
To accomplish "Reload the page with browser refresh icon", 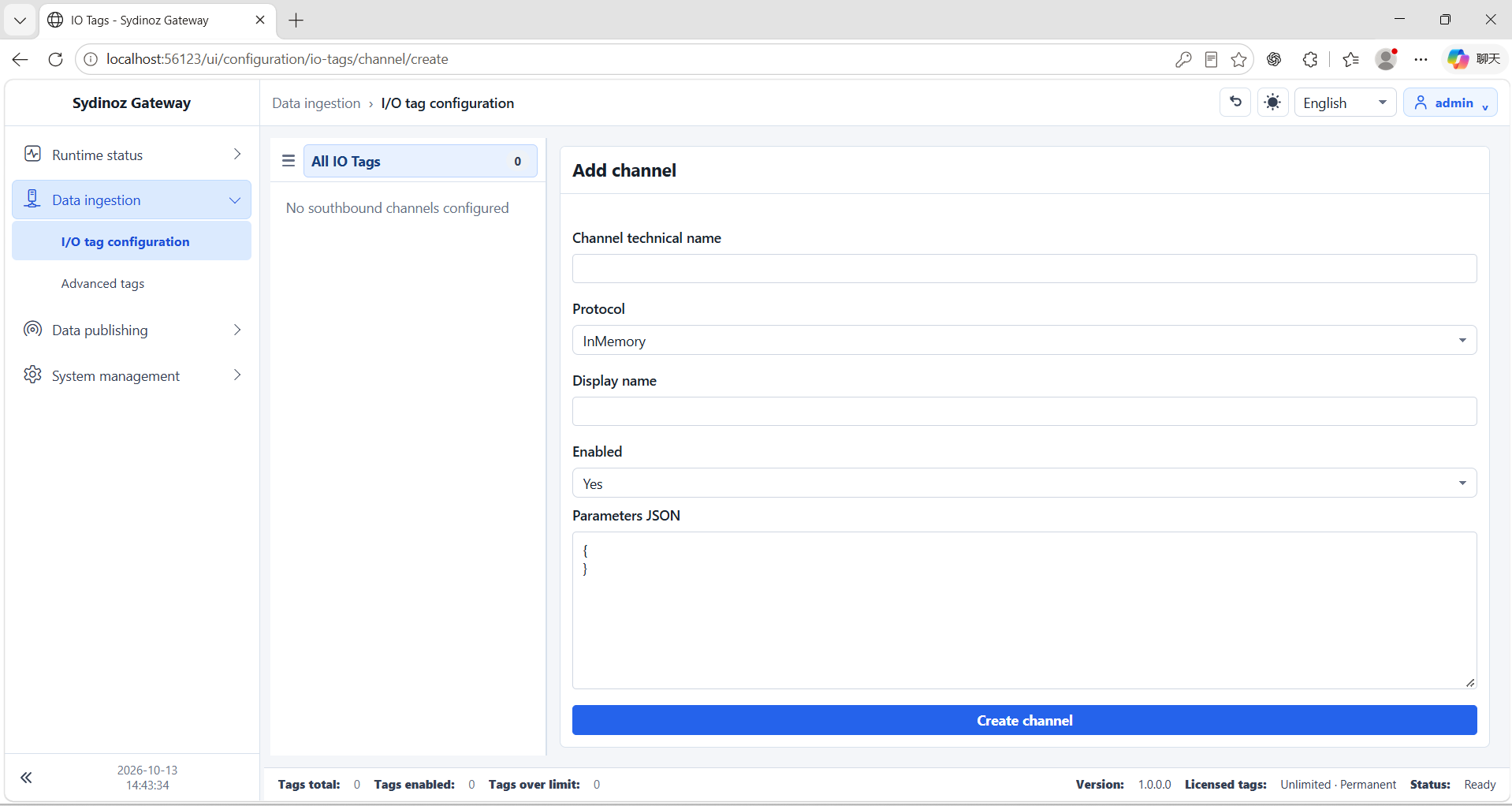I will [55, 59].
